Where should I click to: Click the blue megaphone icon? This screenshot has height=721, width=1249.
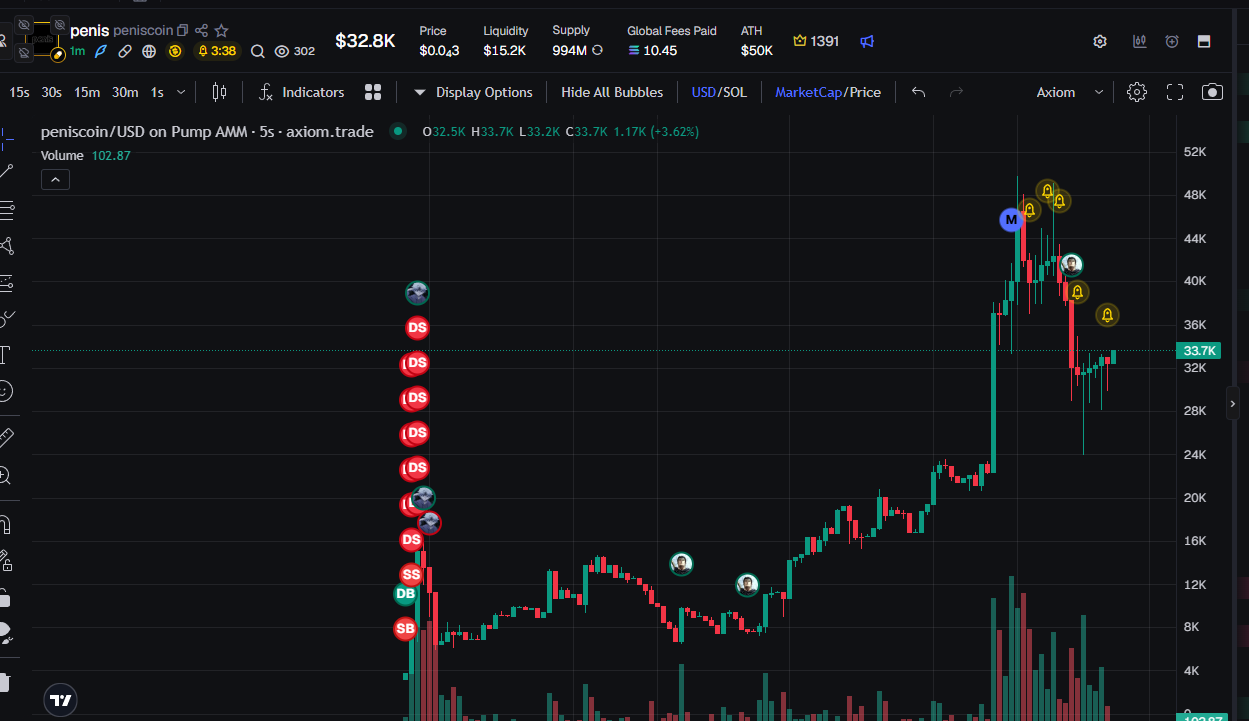[x=867, y=41]
